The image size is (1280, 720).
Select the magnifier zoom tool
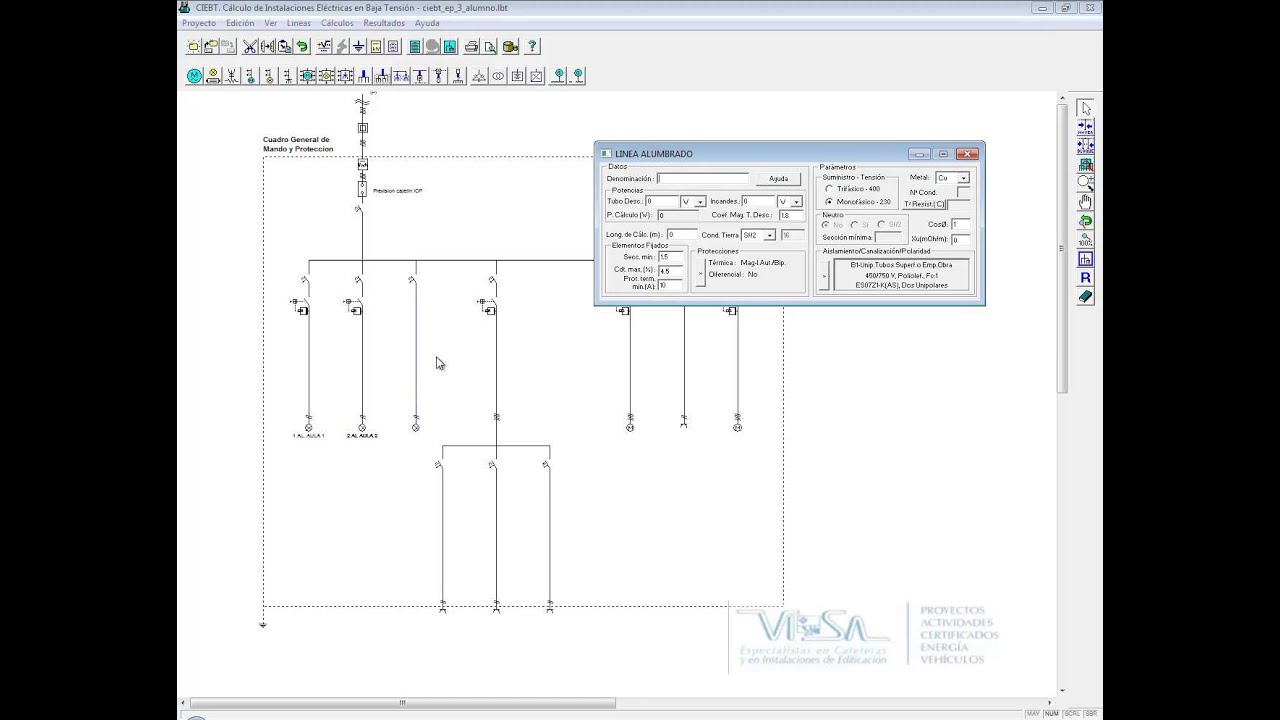tap(1086, 183)
